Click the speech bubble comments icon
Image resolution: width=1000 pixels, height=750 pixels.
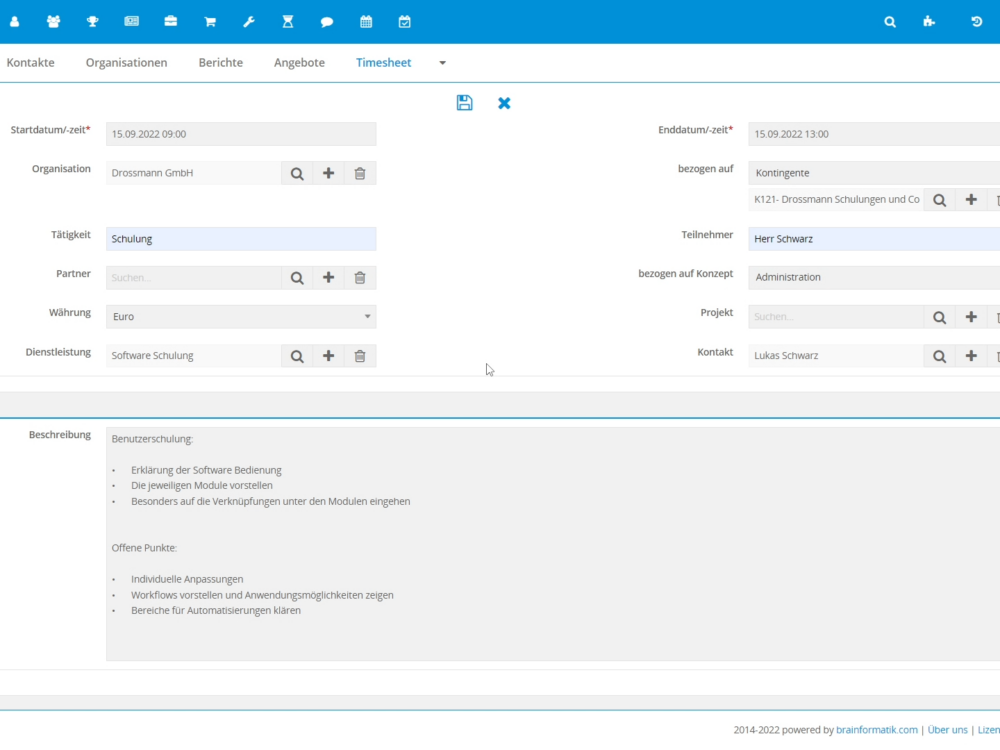click(x=327, y=21)
